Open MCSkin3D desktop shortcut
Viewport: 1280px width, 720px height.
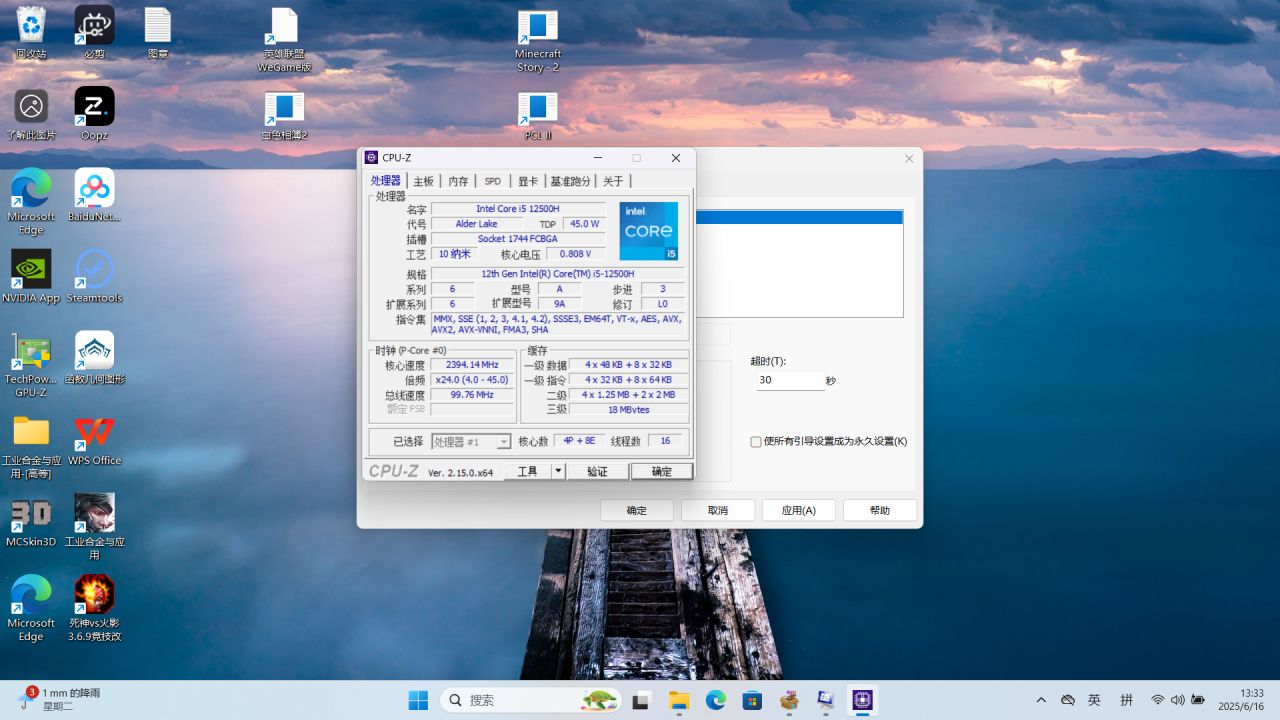[31, 514]
